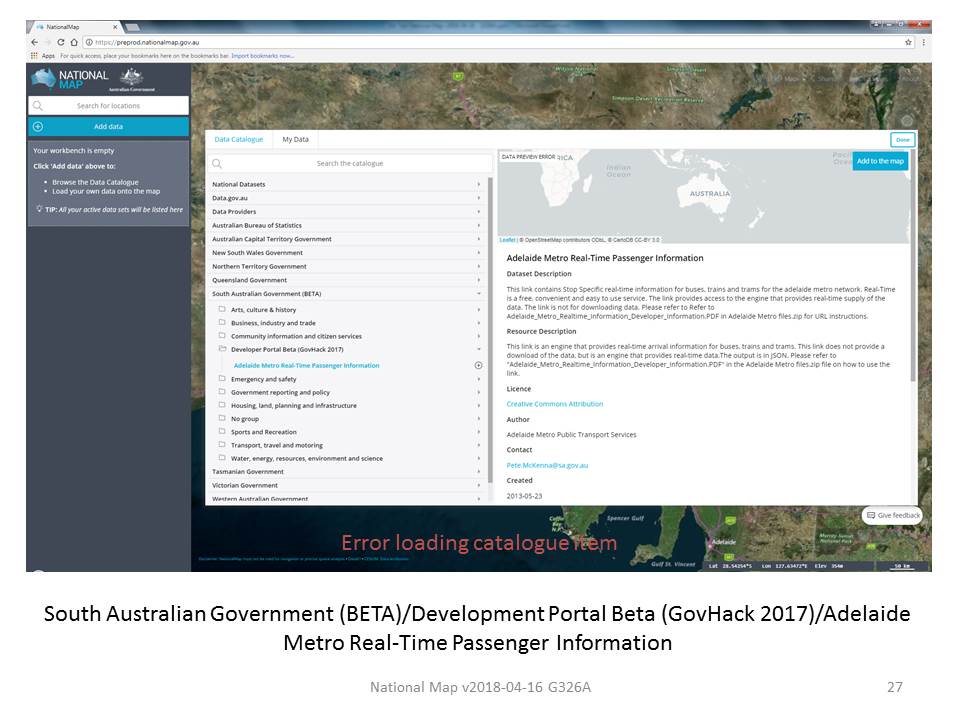Click the open folder icon for Developer Portal Beta
The width and height of the screenshot is (960, 720).
pyautogui.click(x=222, y=349)
